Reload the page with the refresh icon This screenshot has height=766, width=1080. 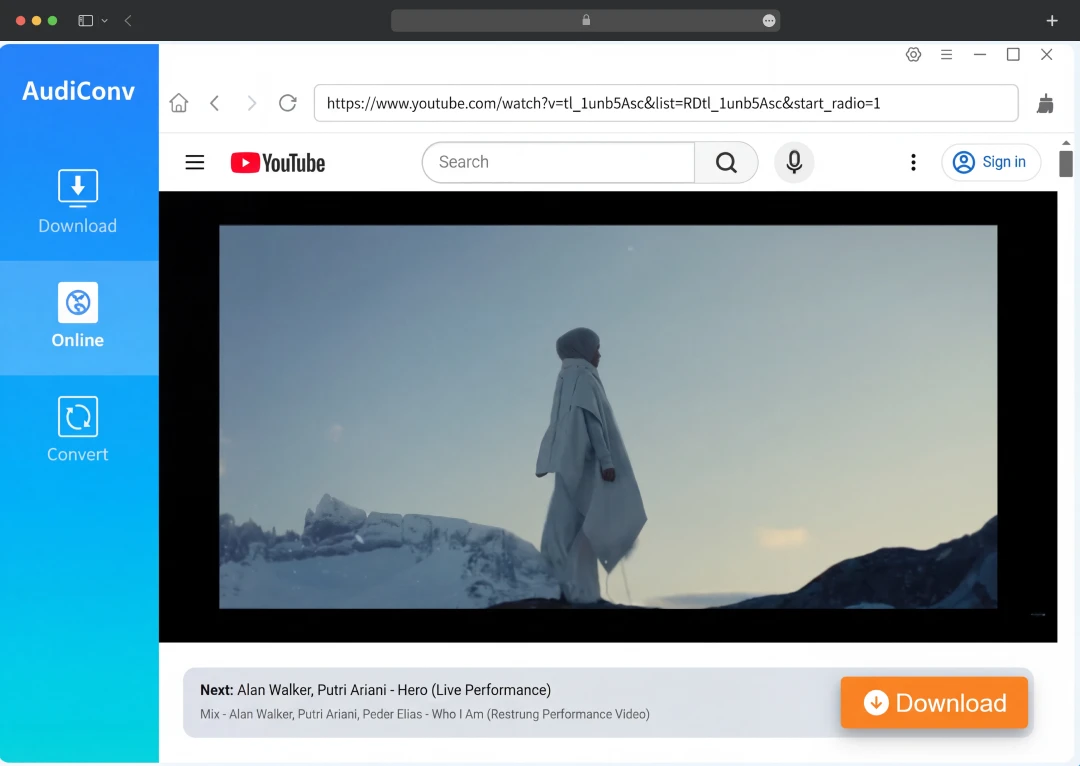click(x=288, y=102)
